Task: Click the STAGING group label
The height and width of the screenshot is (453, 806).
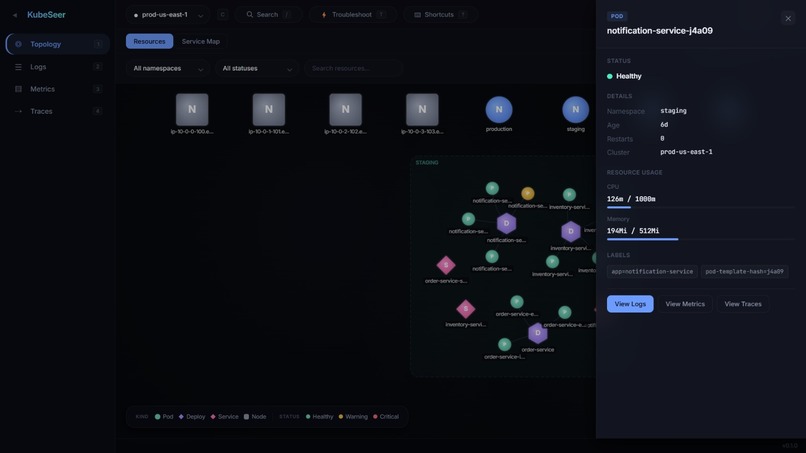Action: click(427, 162)
